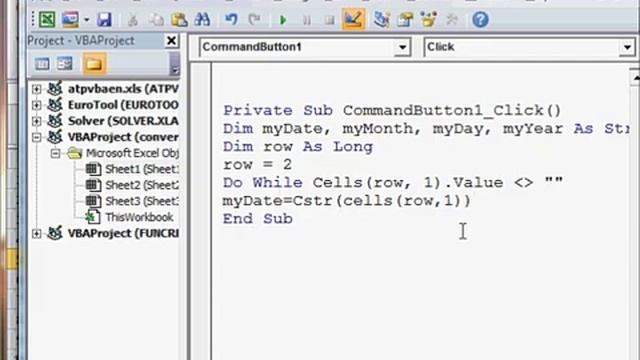Save the project with the floppy icon
The height and width of the screenshot is (360, 640).
pyautogui.click(x=104, y=20)
